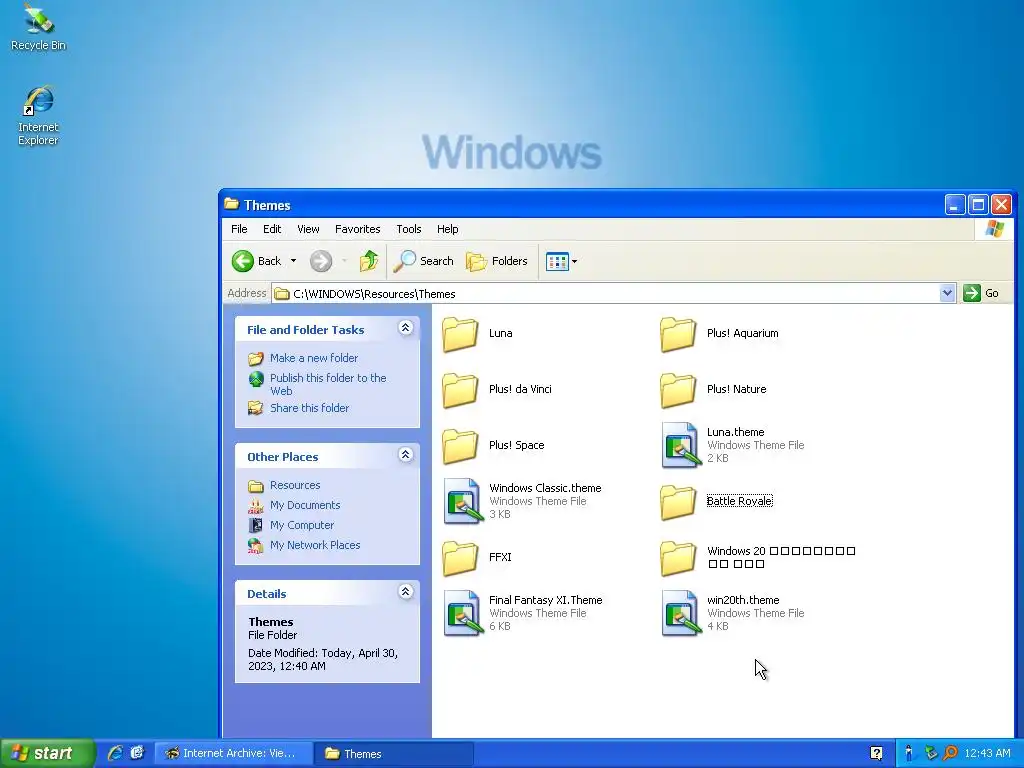Click the help question mark tray icon
The height and width of the screenshot is (768, 1024).
[x=876, y=753]
